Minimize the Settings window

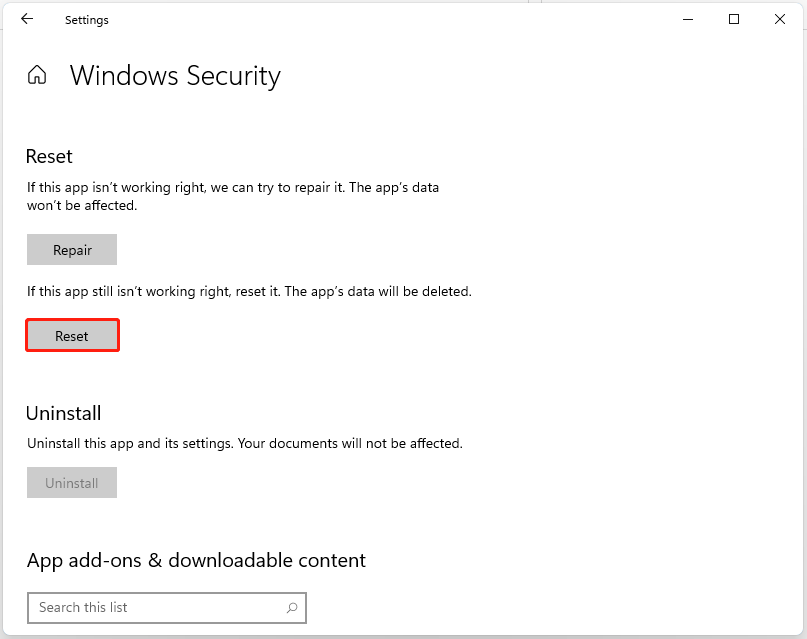coord(687,19)
